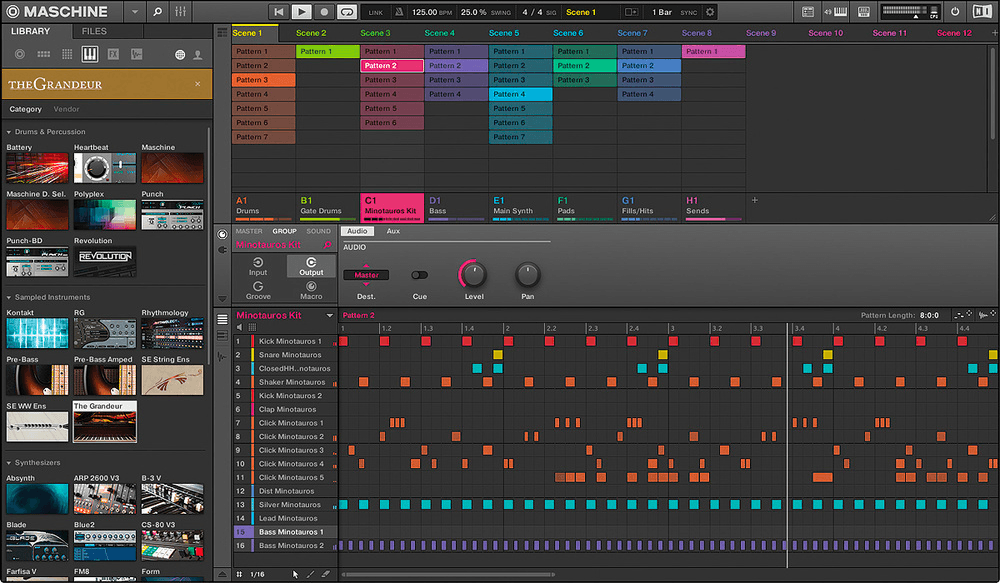Toggle the loop button in transport
This screenshot has height=583, width=1000.
click(x=346, y=11)
